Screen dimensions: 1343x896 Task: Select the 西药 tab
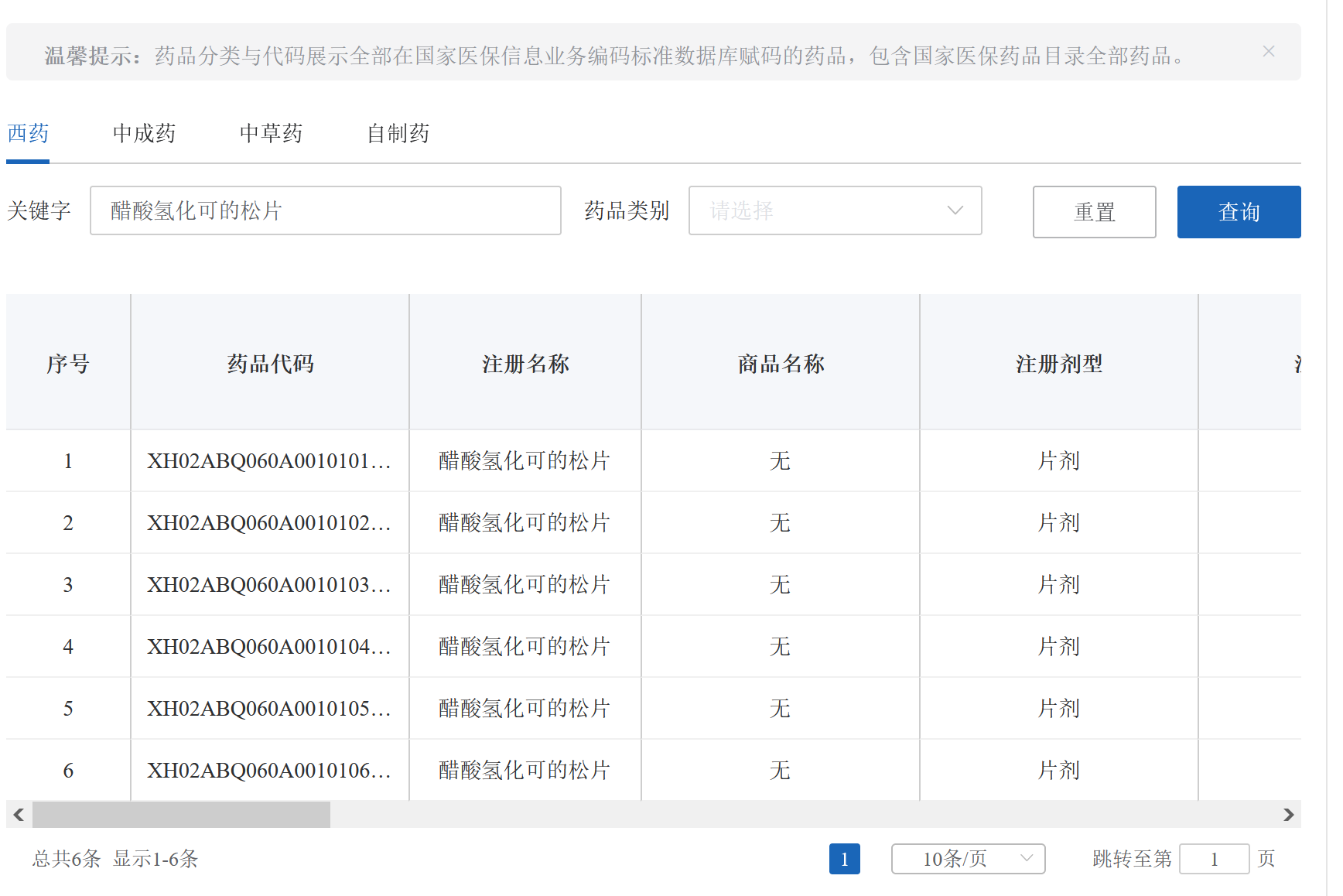pos(28,133)
